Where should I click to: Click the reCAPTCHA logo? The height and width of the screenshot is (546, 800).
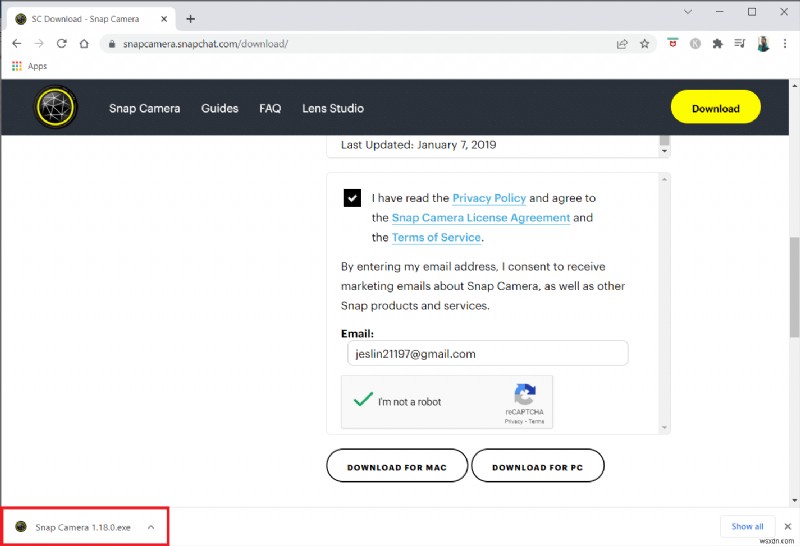(x=524, y=394)
